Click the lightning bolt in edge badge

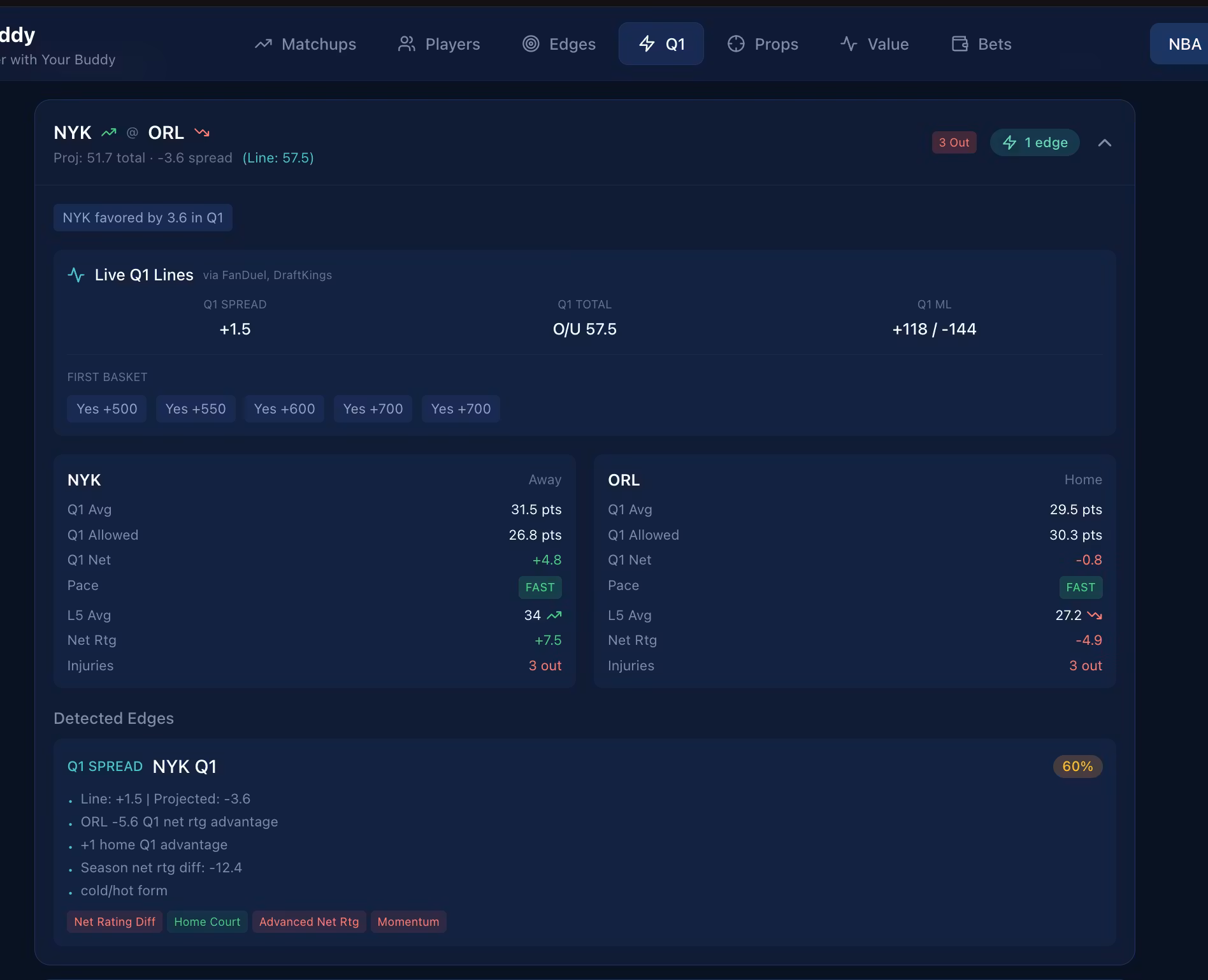(x=1010, y=143)
